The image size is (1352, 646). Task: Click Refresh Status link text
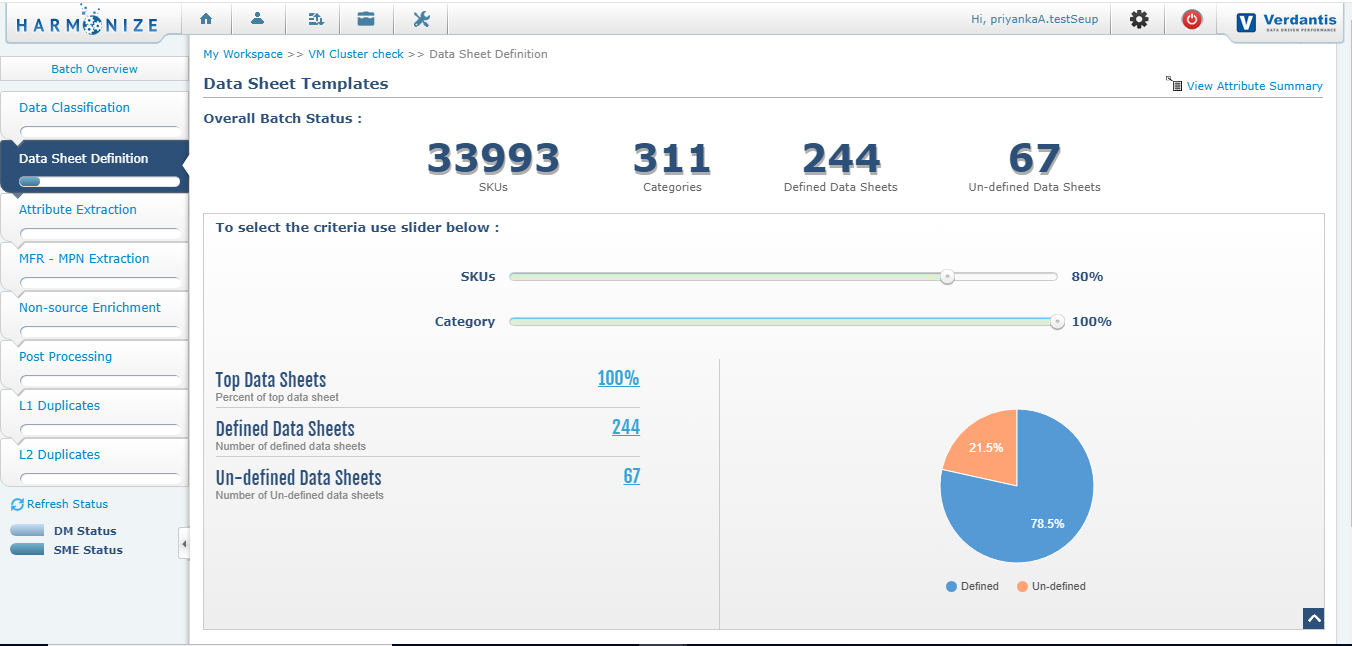(x=67, y=504)
